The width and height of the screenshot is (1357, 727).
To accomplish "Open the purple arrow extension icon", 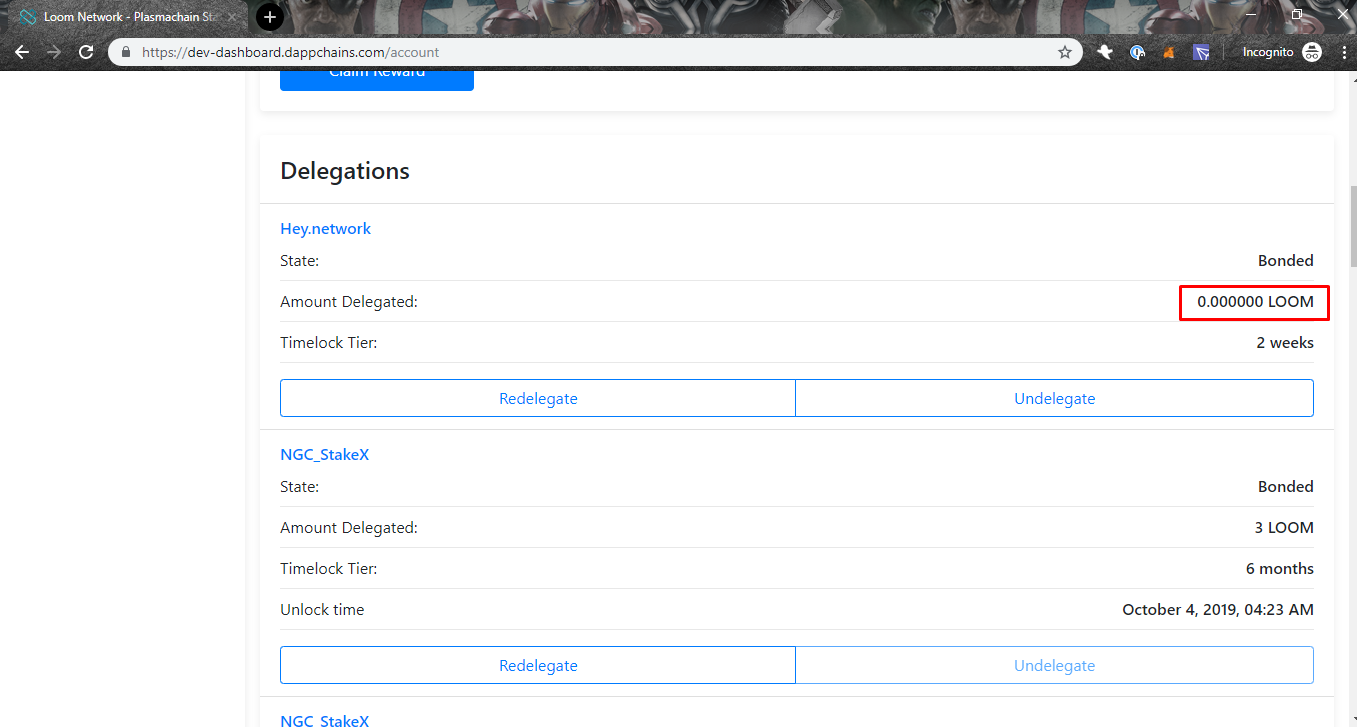I will (1201, 51).
